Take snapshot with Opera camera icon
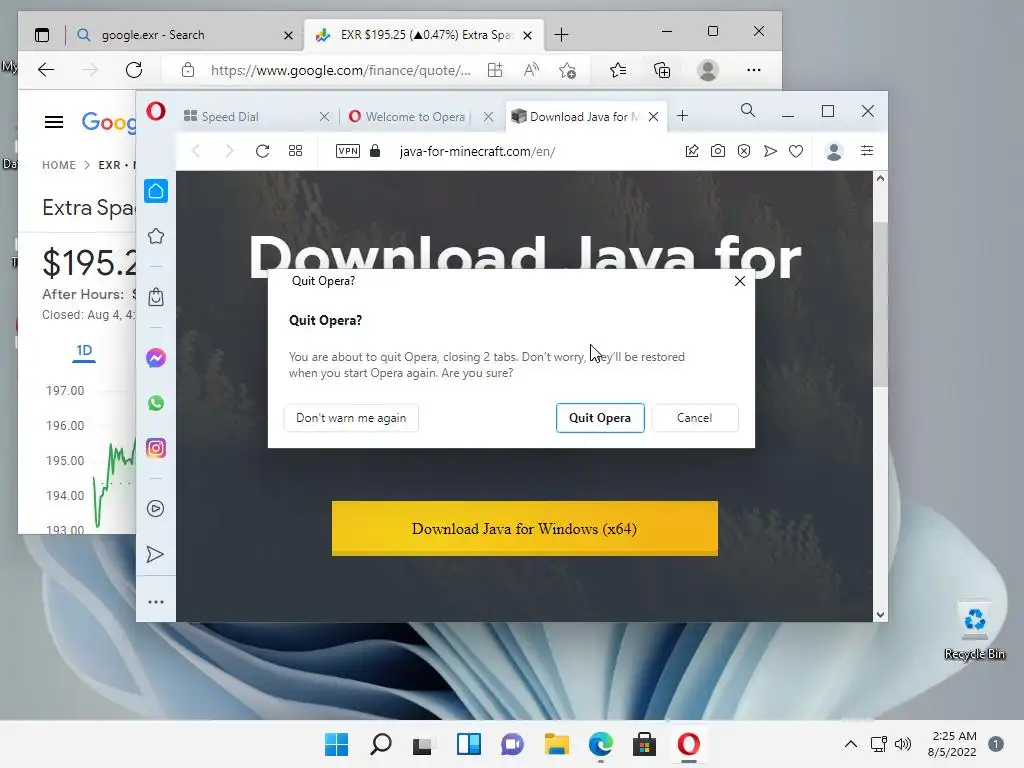Image resolution: width=1024 pixels, height=768 pixels. tap(718, 151)
